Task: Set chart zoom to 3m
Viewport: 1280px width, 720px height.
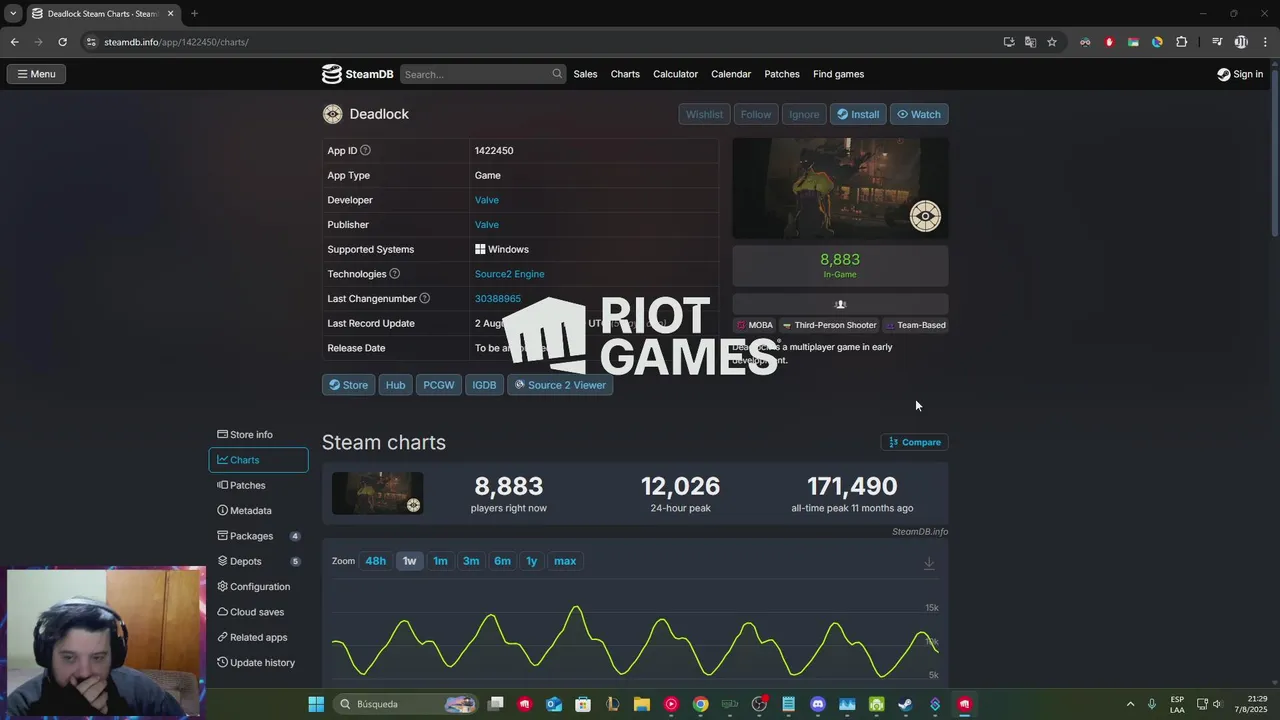Action: click(x=471, y=561)
